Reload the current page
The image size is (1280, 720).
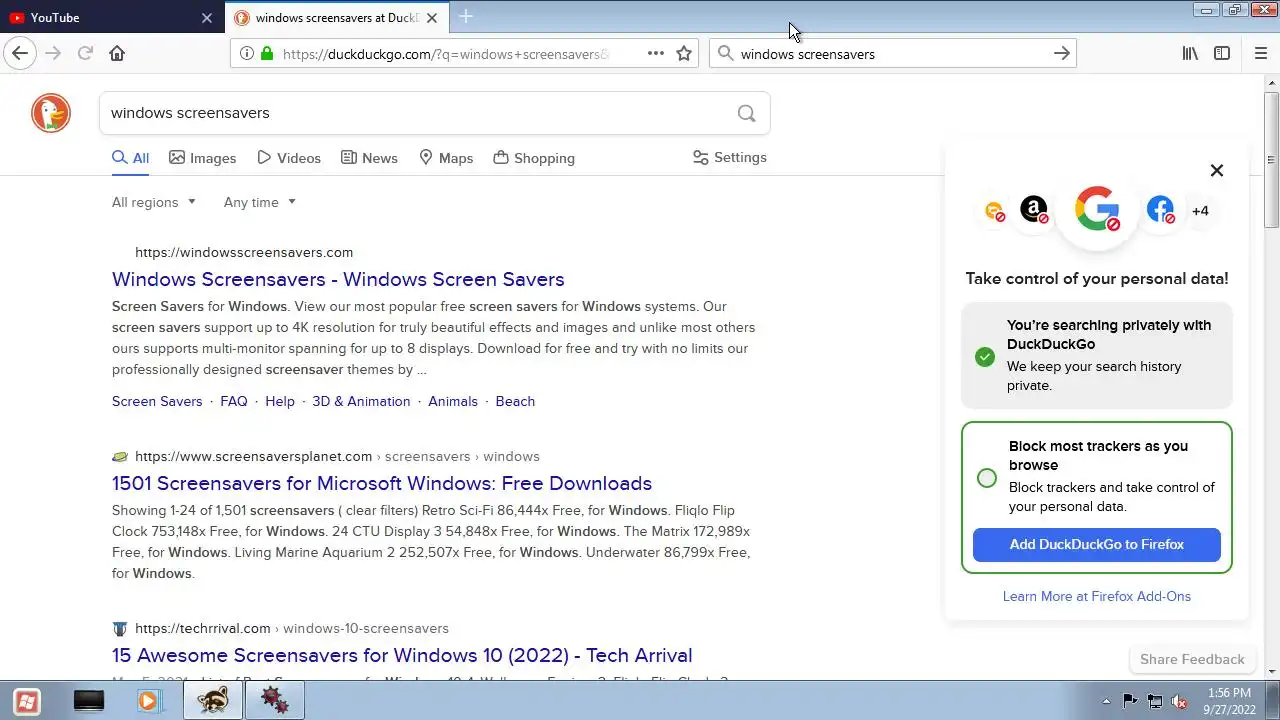point(85,53)
